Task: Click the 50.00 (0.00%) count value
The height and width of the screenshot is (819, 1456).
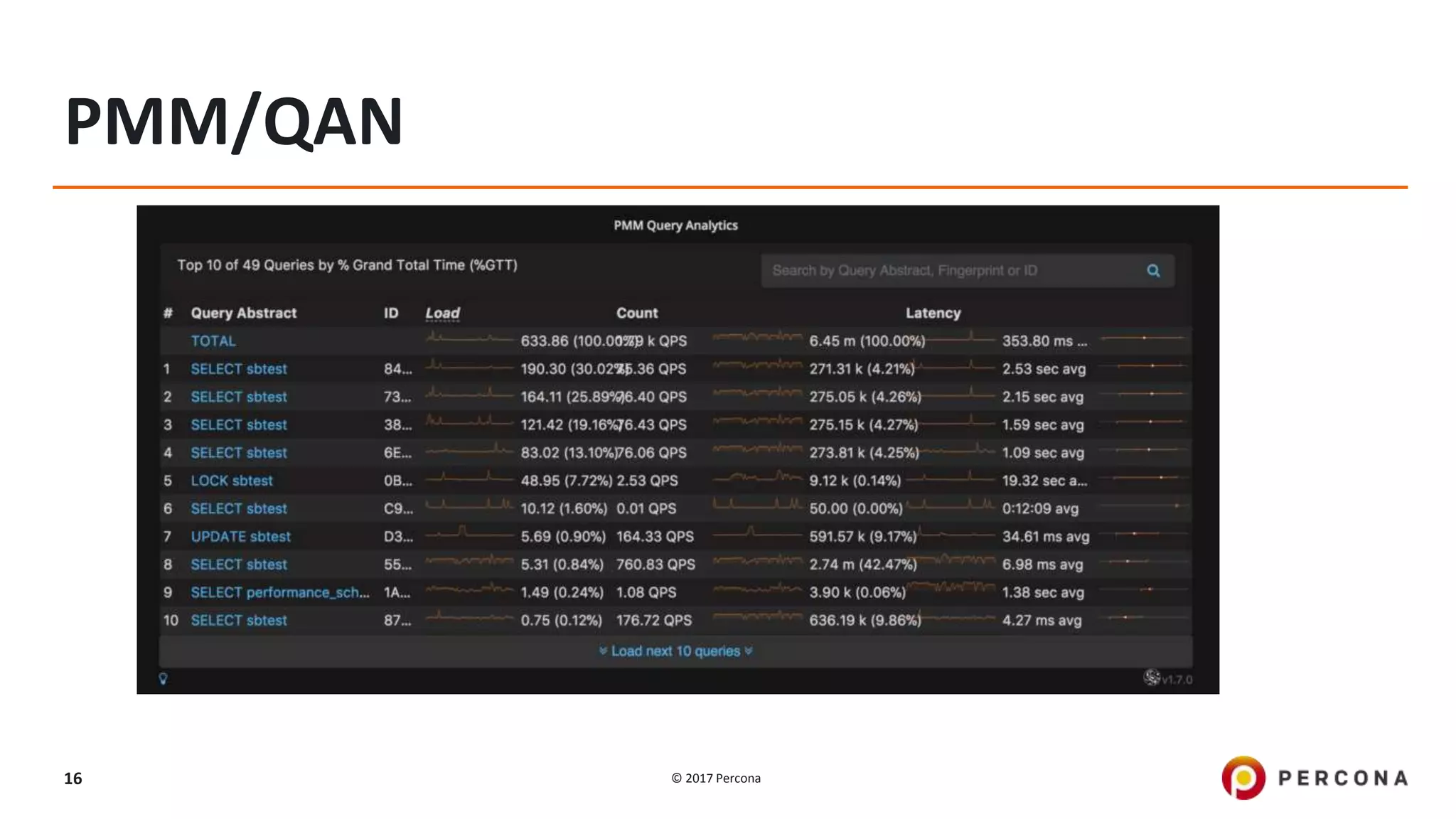Action: [x=856, y=509]
